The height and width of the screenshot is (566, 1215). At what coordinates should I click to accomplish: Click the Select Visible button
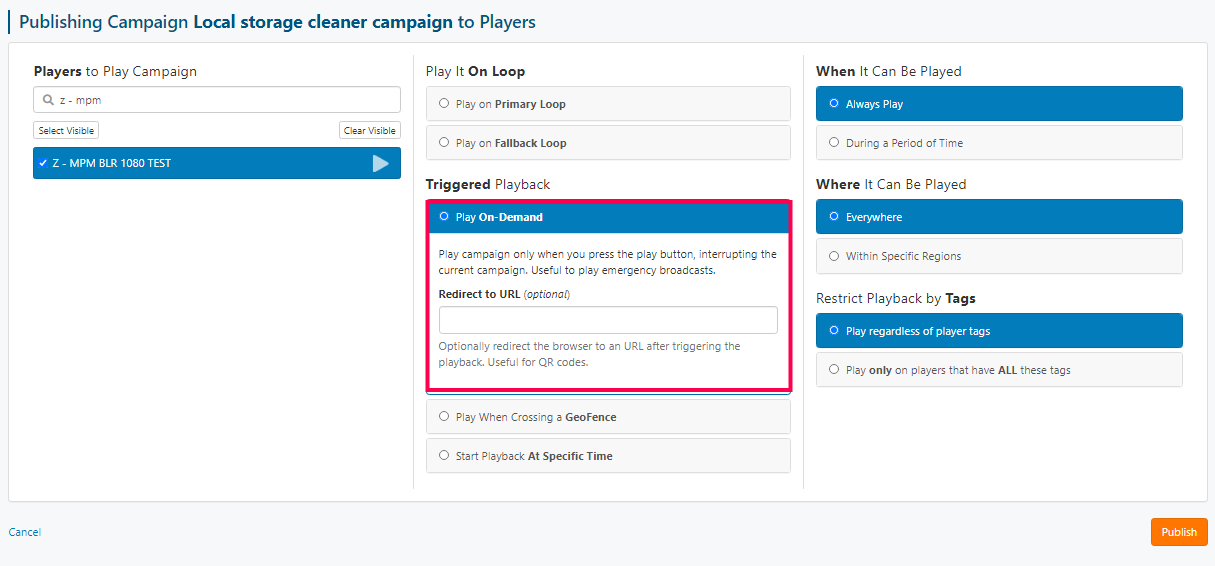66,130
